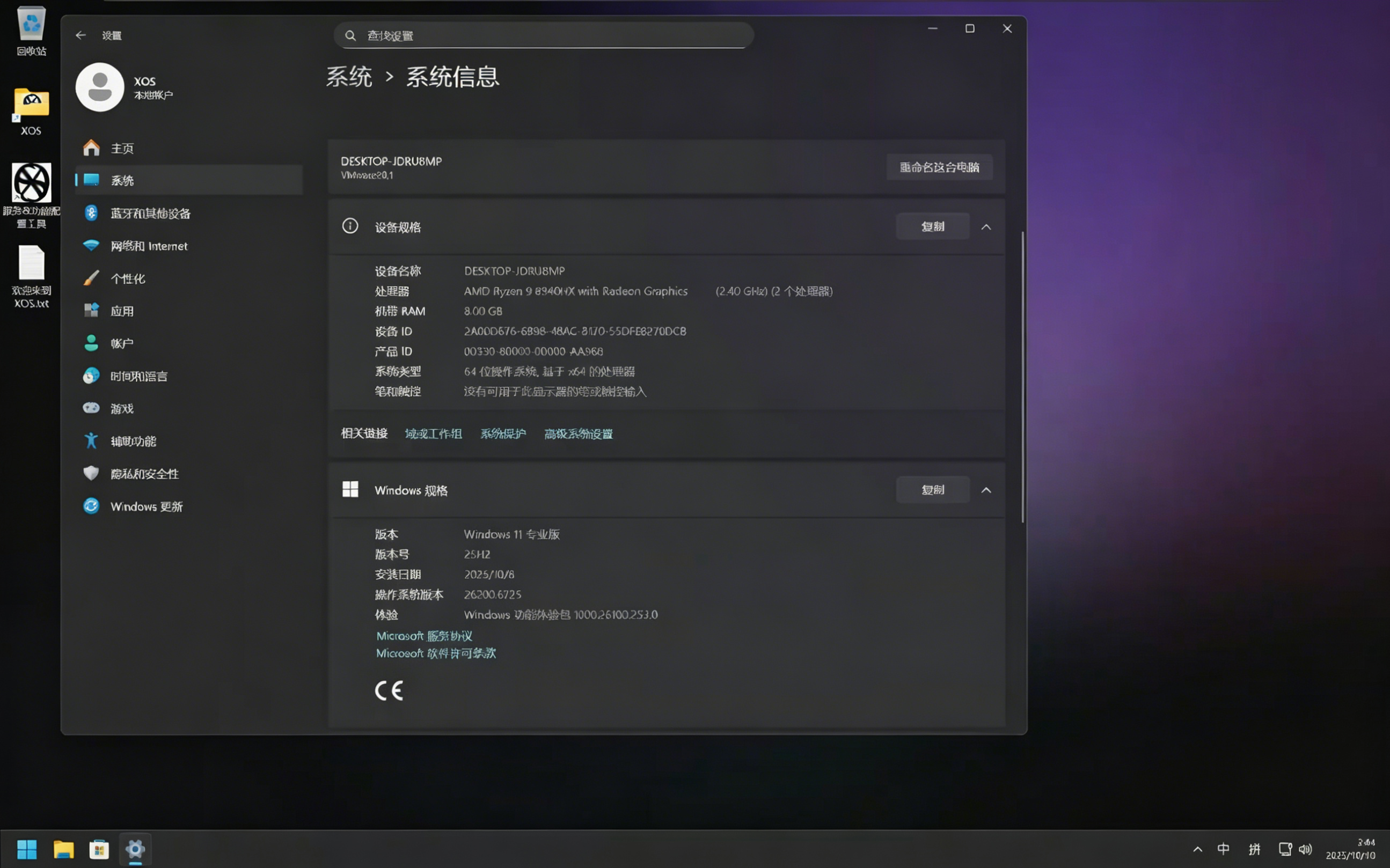1390x868 pixels.
Task: Open 帐户 via the person icon
Action: [x=91, y=343]
